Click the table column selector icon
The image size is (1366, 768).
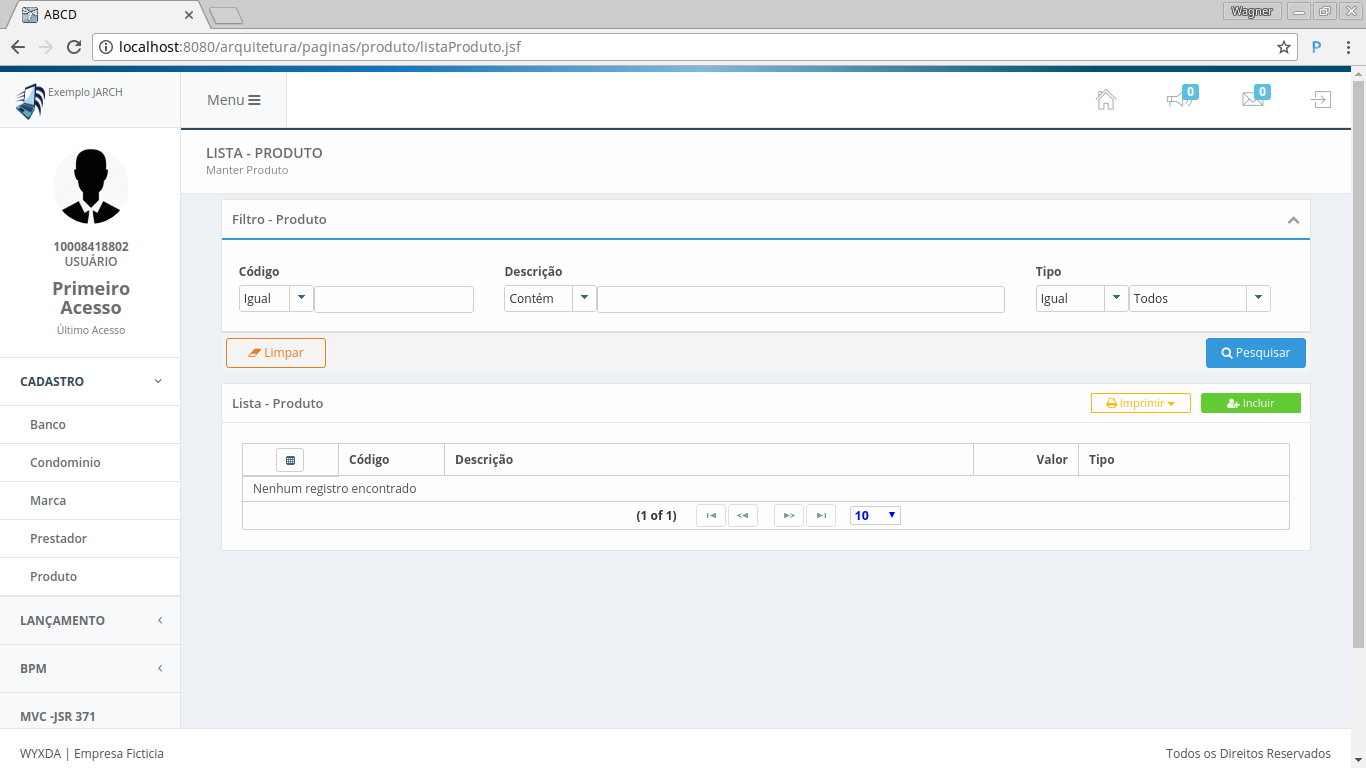point(290,460)
